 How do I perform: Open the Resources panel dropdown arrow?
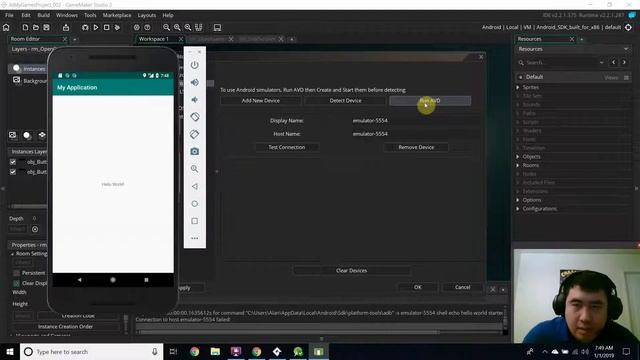pos(626,49)
